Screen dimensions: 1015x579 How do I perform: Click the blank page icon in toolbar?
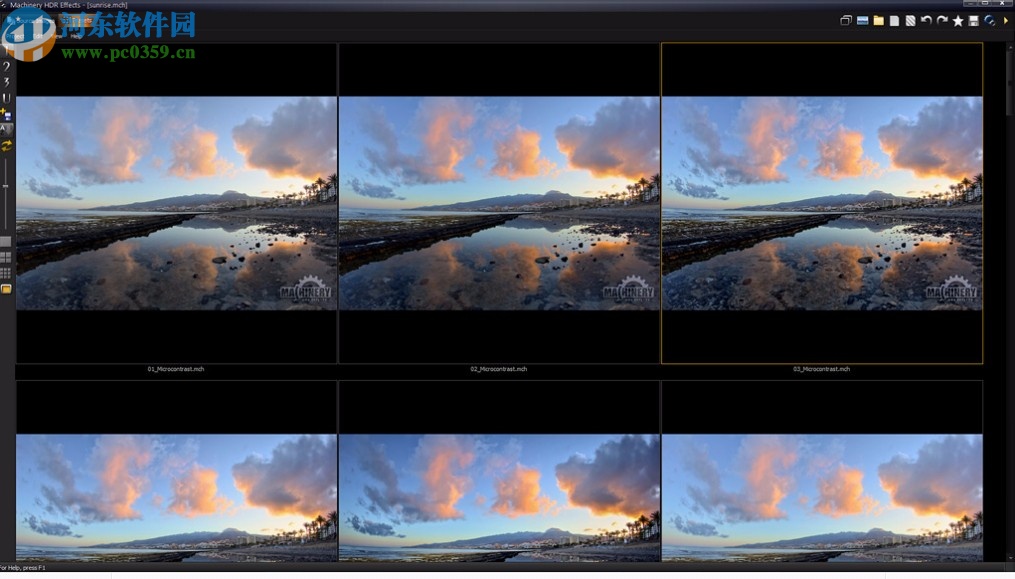[x=894, y=21]
